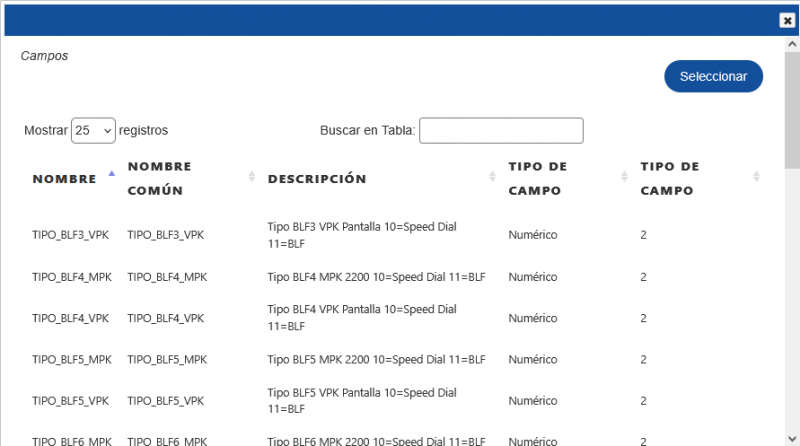Click the Campos heading text
800x446 pixels.
[44, 56]
